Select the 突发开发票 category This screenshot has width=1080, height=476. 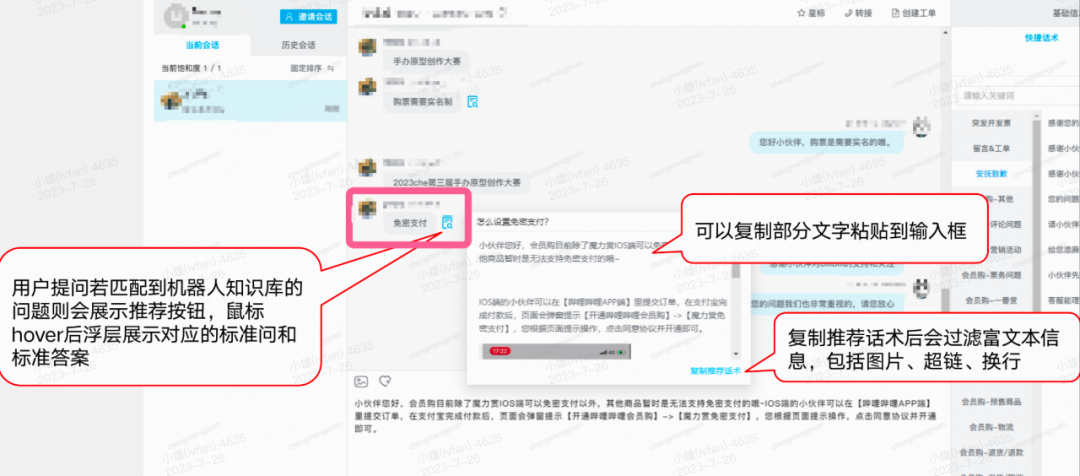(992, 123)
